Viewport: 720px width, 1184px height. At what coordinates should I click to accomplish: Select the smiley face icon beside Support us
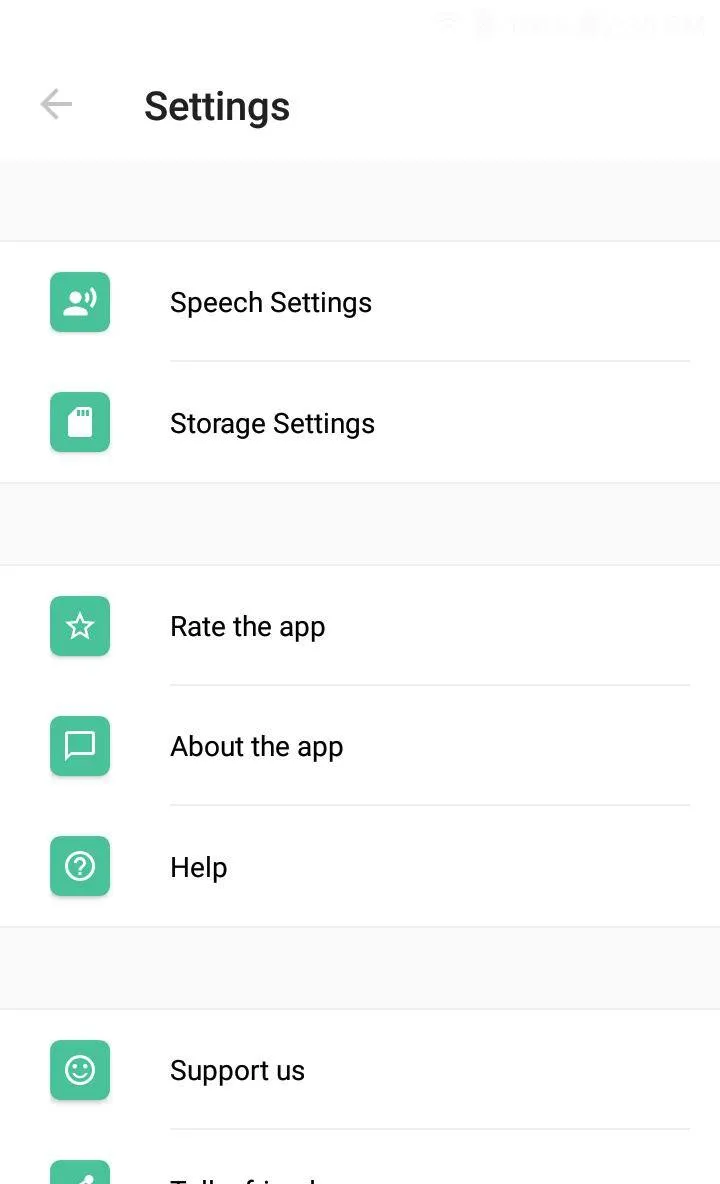(80, 1070)
